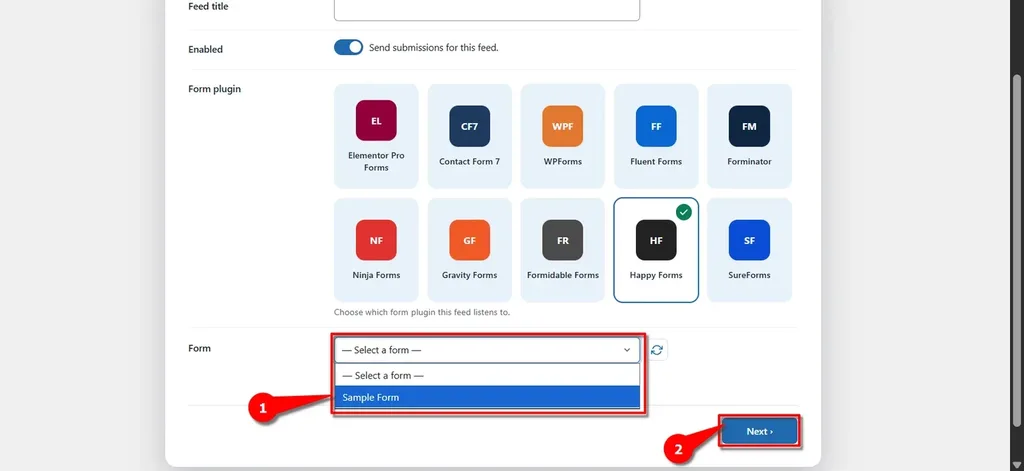The image size is (1024, 471).
Task: Select the Elementor Pro Forms plugin icon
Action: pyautogui.click(x=376, y=120)
